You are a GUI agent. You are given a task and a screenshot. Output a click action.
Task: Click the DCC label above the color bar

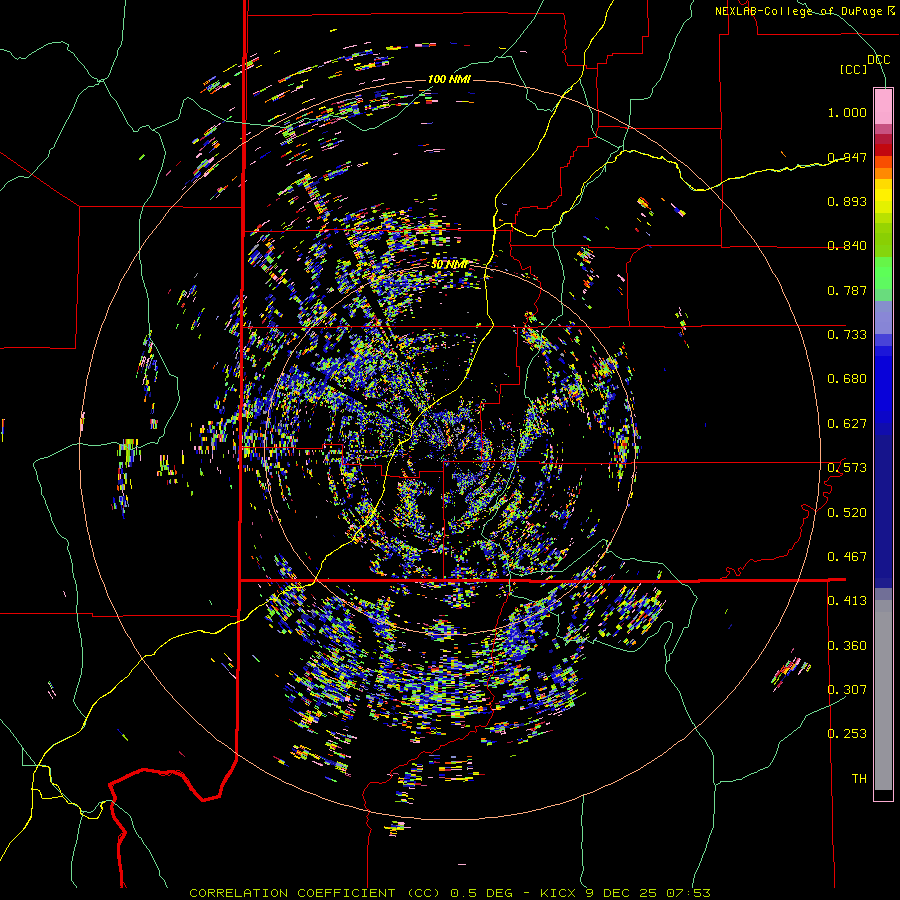pyautogui.click(x=878, y=60)
